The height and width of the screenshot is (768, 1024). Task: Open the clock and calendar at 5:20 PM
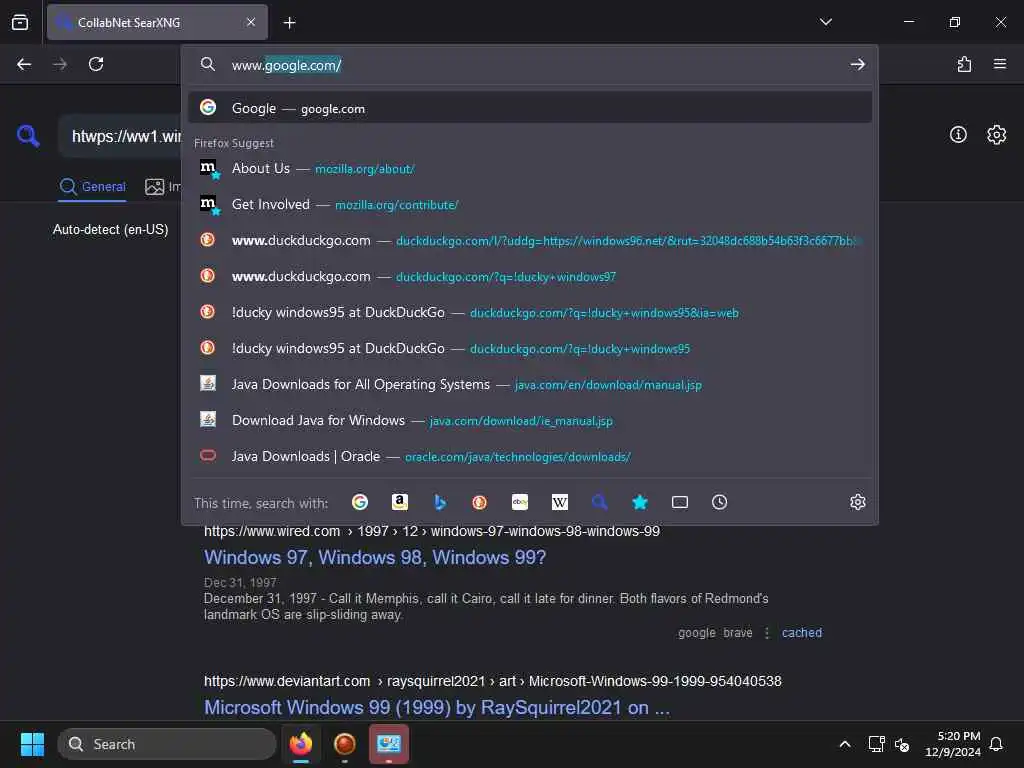tap(953, 744)
